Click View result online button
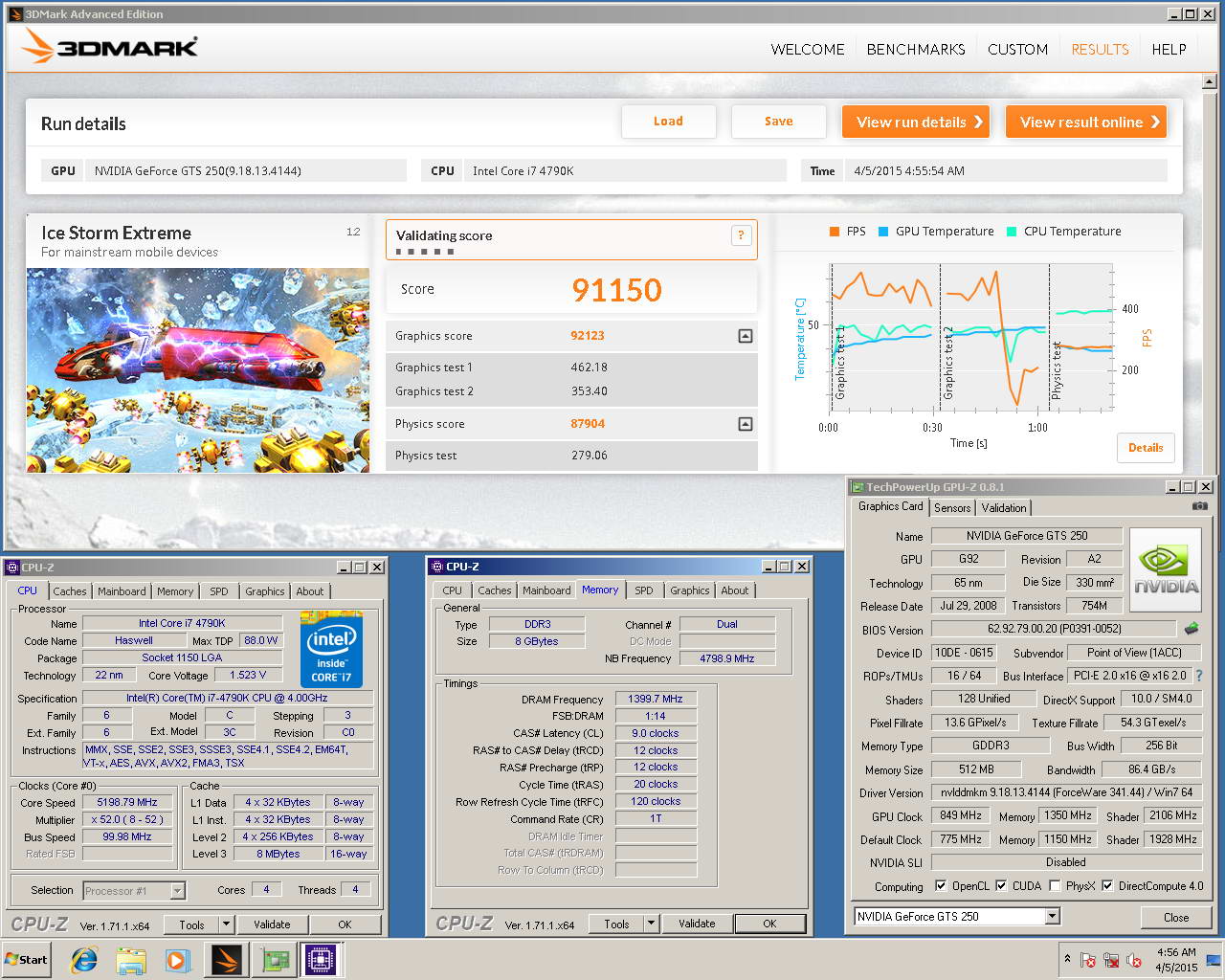 pyautogui.click(x=1086, y=122)
